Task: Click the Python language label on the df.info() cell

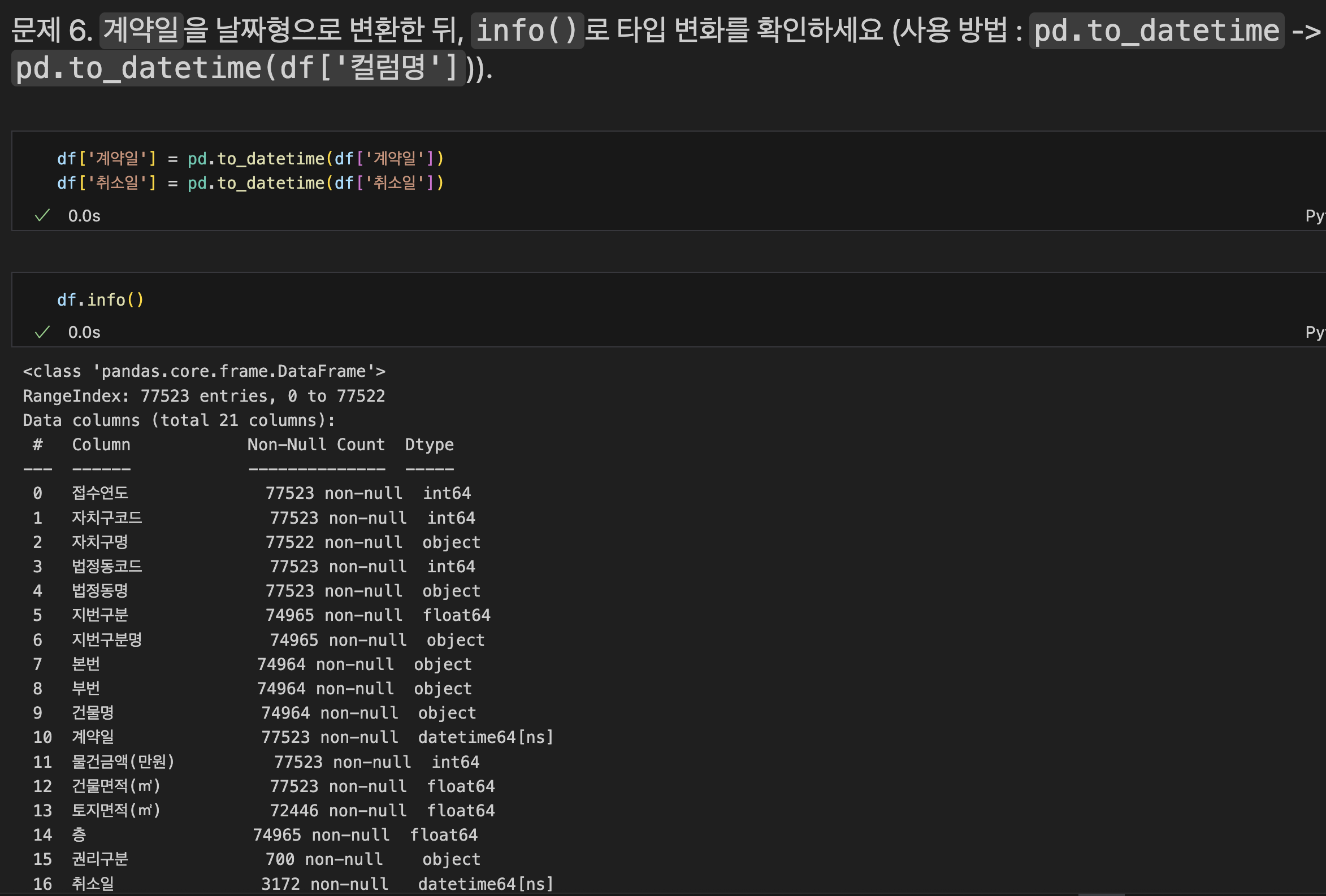Action: coord(1314,332)
